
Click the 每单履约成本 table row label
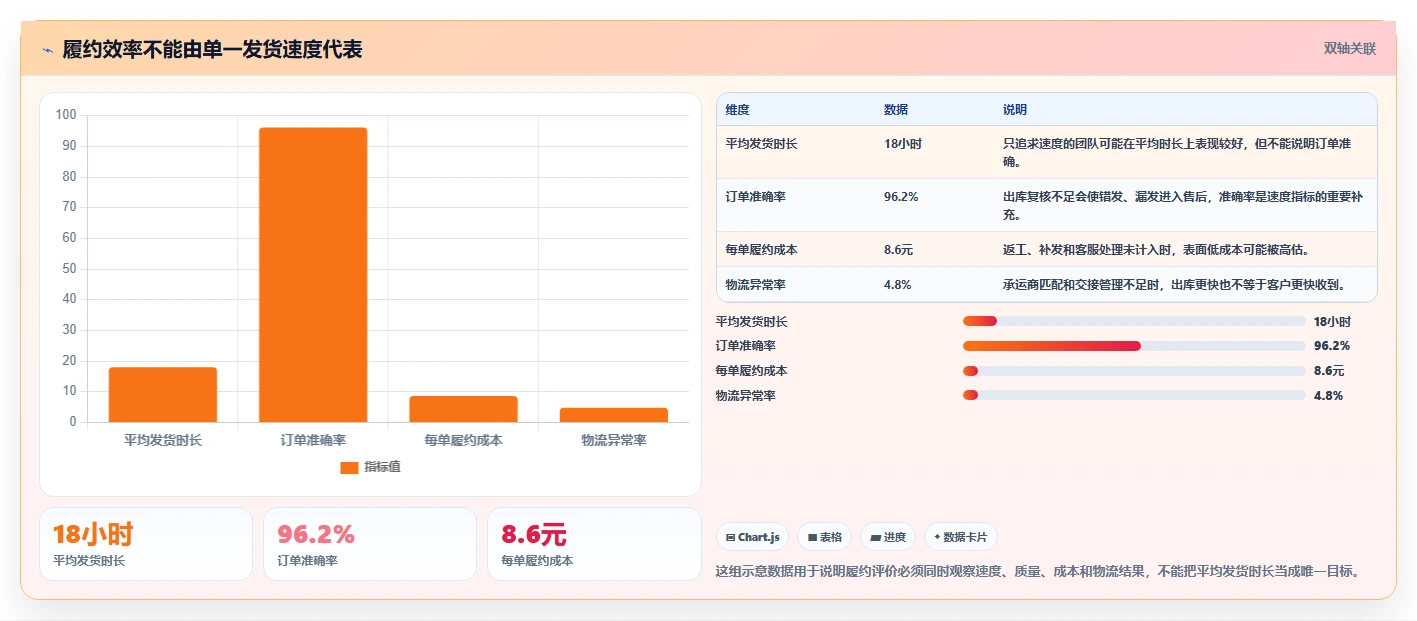click(762, 250)
